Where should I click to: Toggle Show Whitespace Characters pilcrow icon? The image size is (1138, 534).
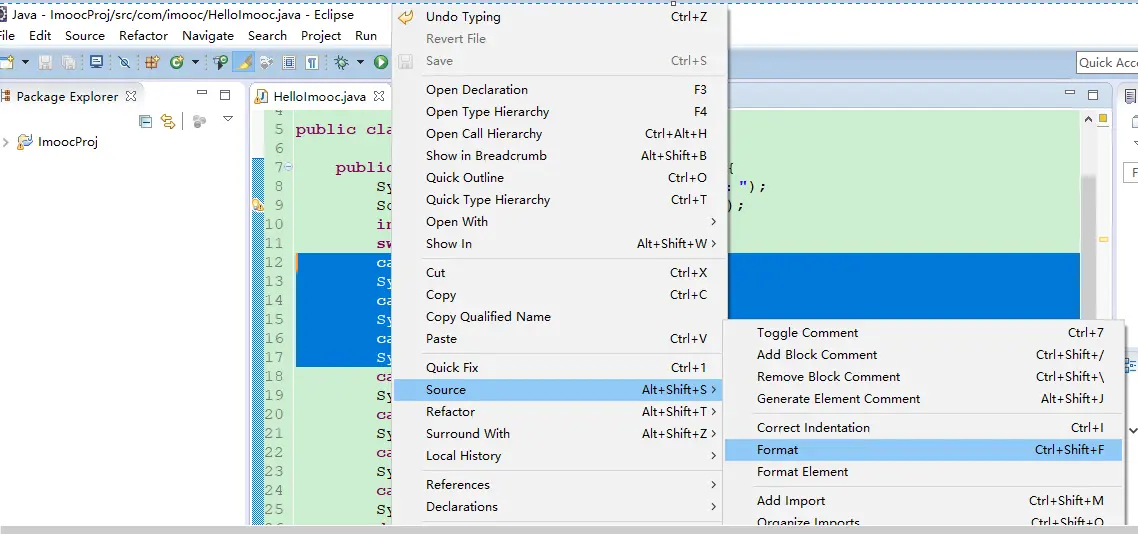click(x=311, y=62)
